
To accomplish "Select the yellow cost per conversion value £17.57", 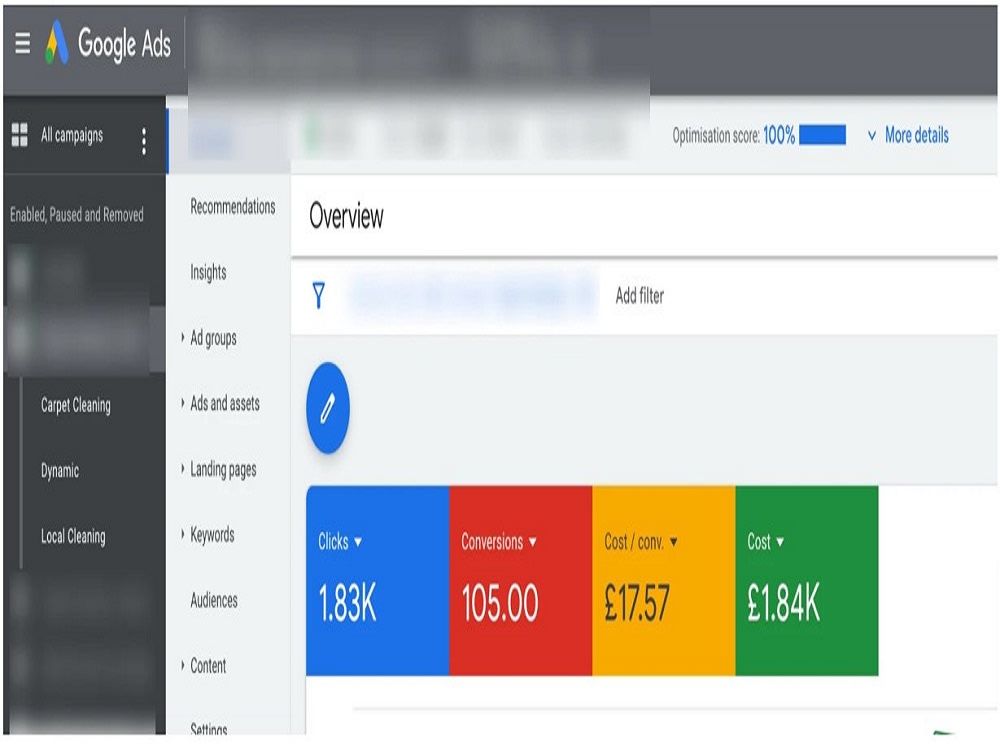I will point(637,603).
